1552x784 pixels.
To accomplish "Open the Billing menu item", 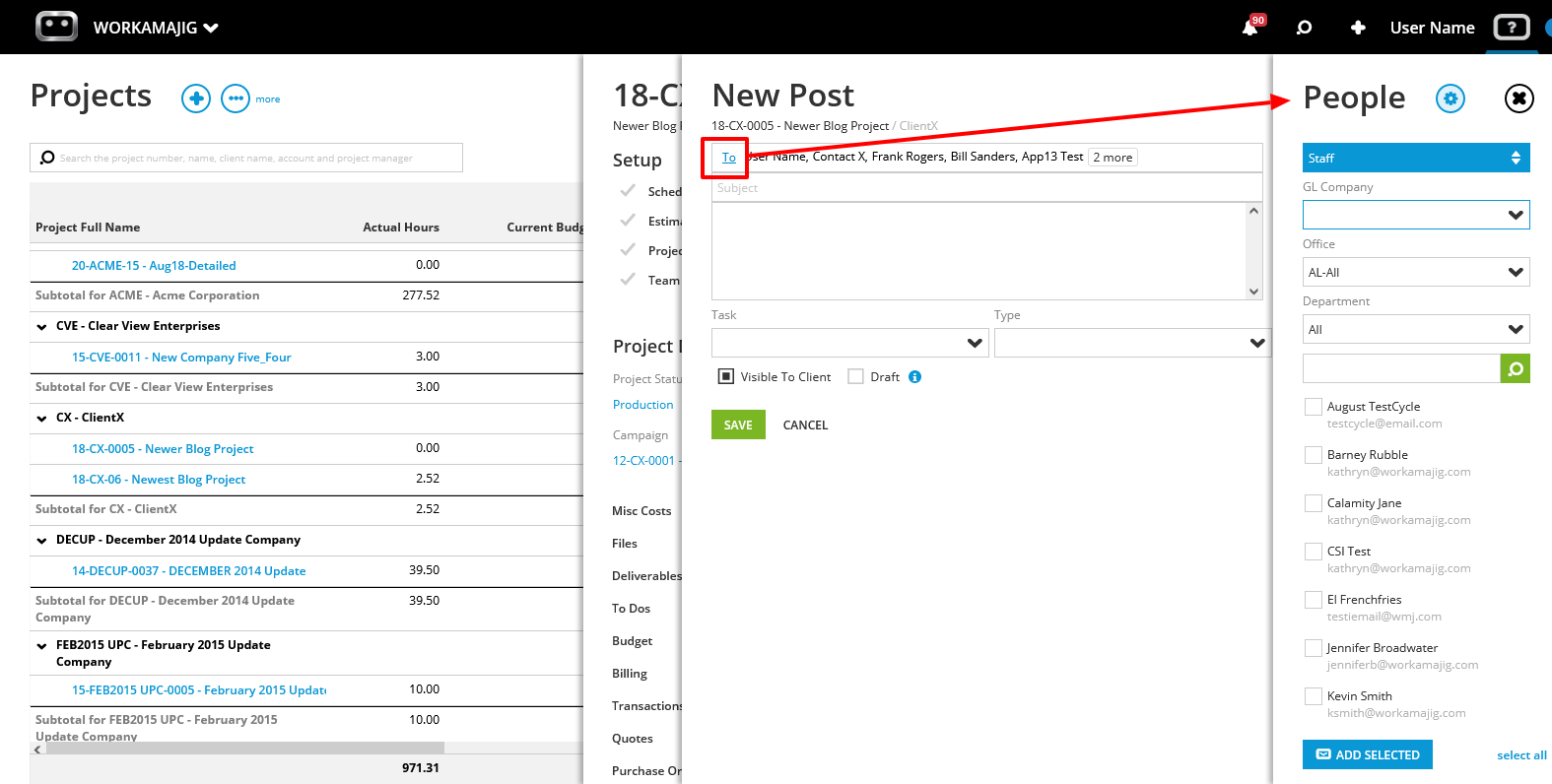I will pos(630,674).
